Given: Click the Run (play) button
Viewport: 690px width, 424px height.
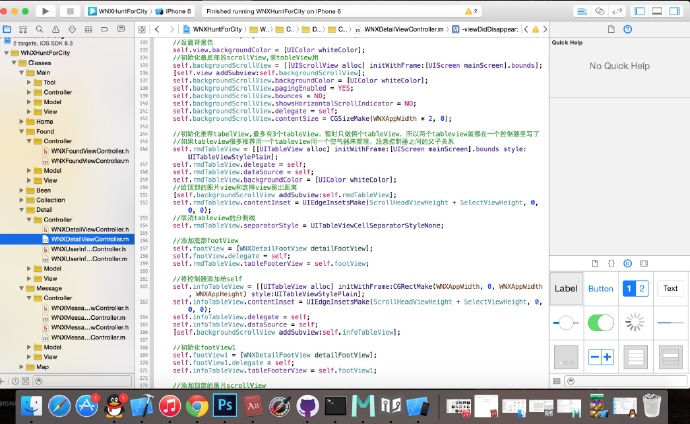Looking at the screenshot, I should [45, 11].
